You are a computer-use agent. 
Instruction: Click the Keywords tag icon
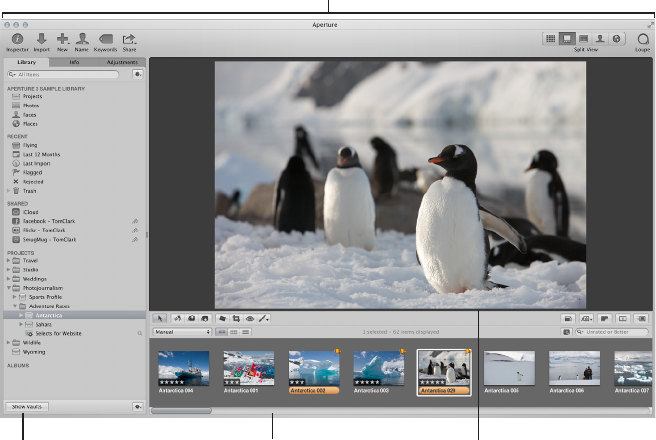(x=105, y=39)
